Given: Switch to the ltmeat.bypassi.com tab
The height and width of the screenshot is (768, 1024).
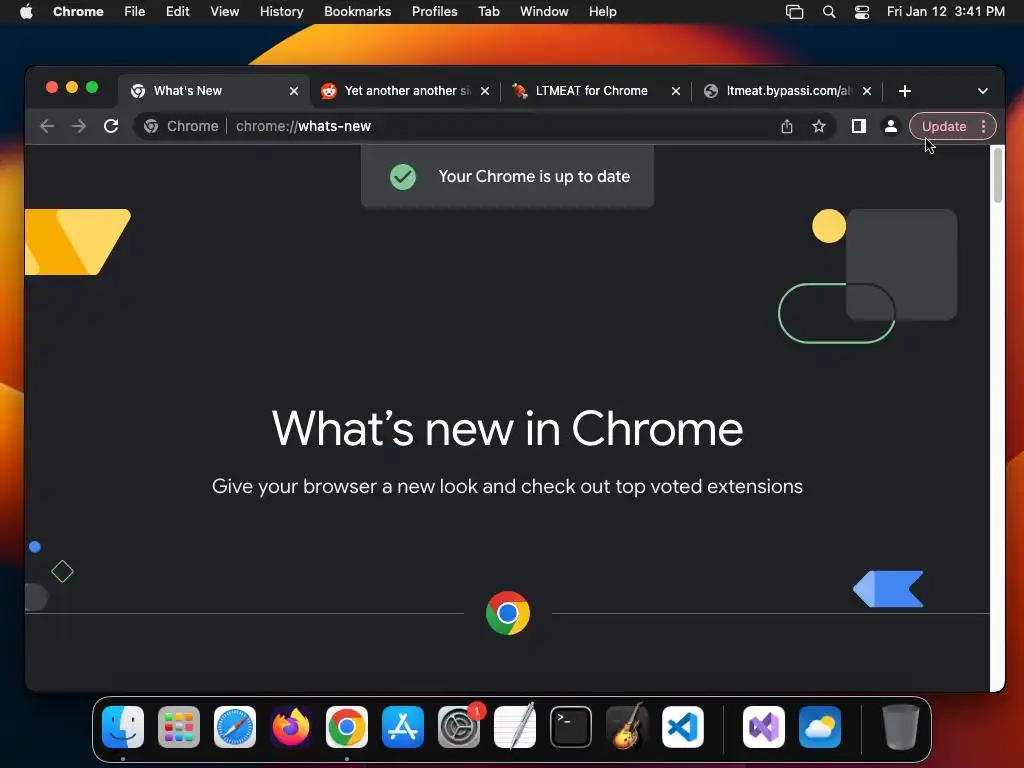Looking at the screenshot, I should 789,91.
